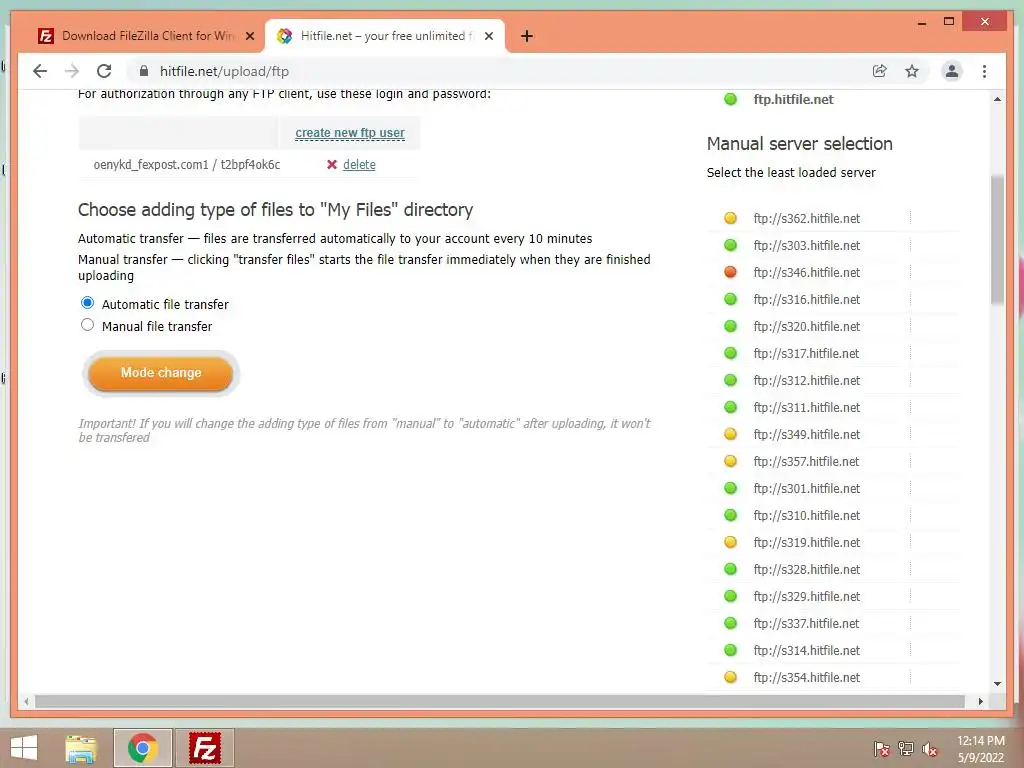
Task: Select ftp://s301.hitfile.net server
Action: coord(807,488)
